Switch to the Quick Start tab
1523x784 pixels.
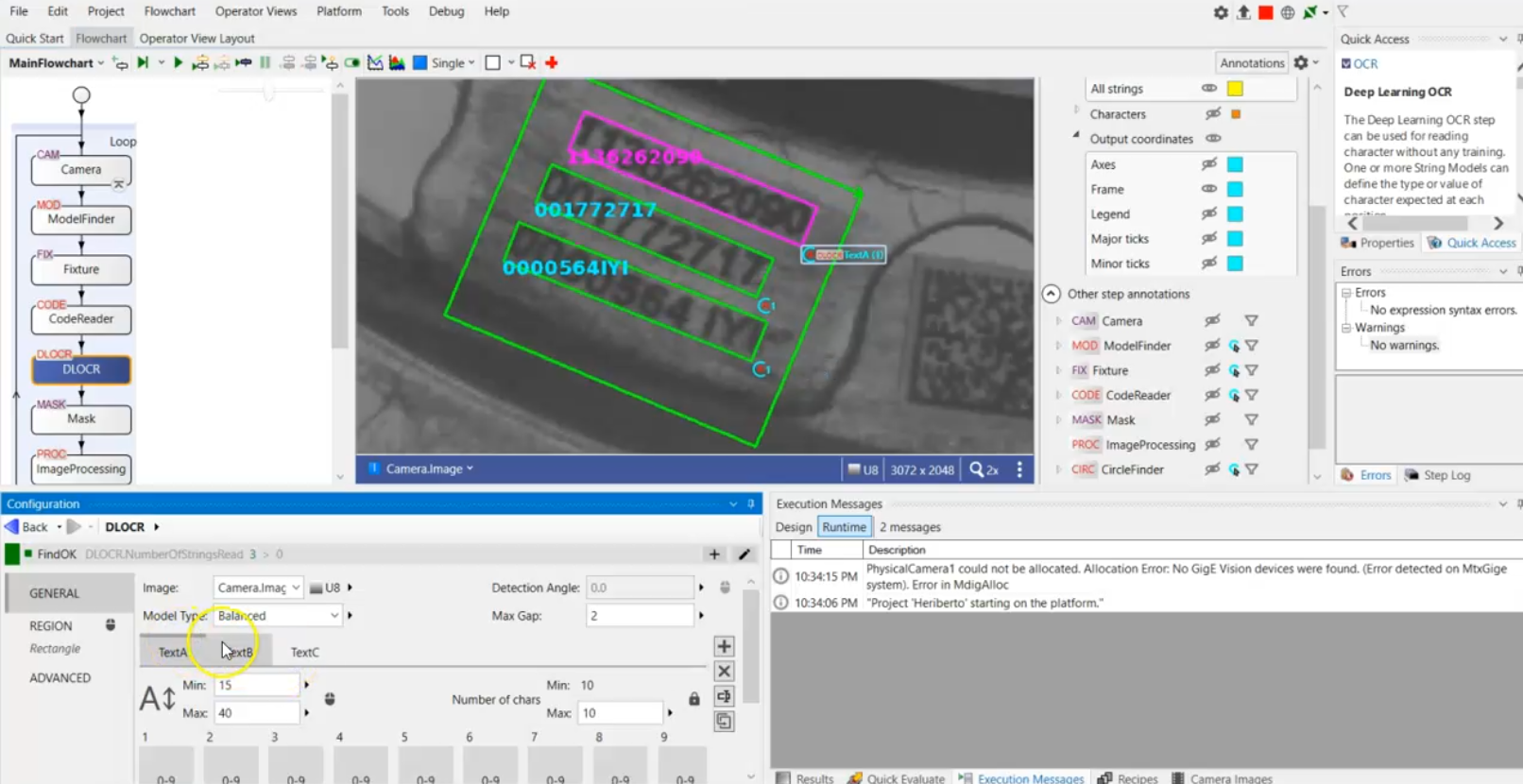click(35, 39)
